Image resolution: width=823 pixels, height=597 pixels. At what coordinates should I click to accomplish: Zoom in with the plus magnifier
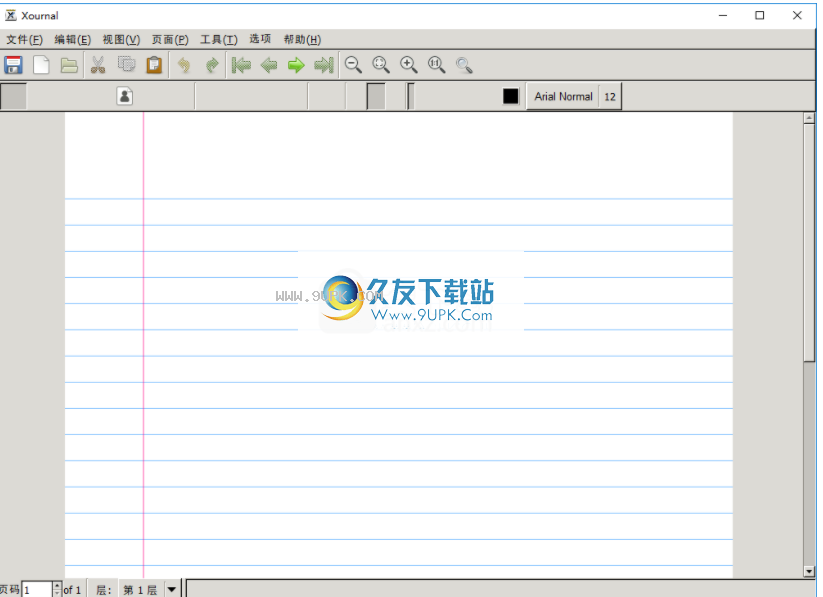click(409, 65)
